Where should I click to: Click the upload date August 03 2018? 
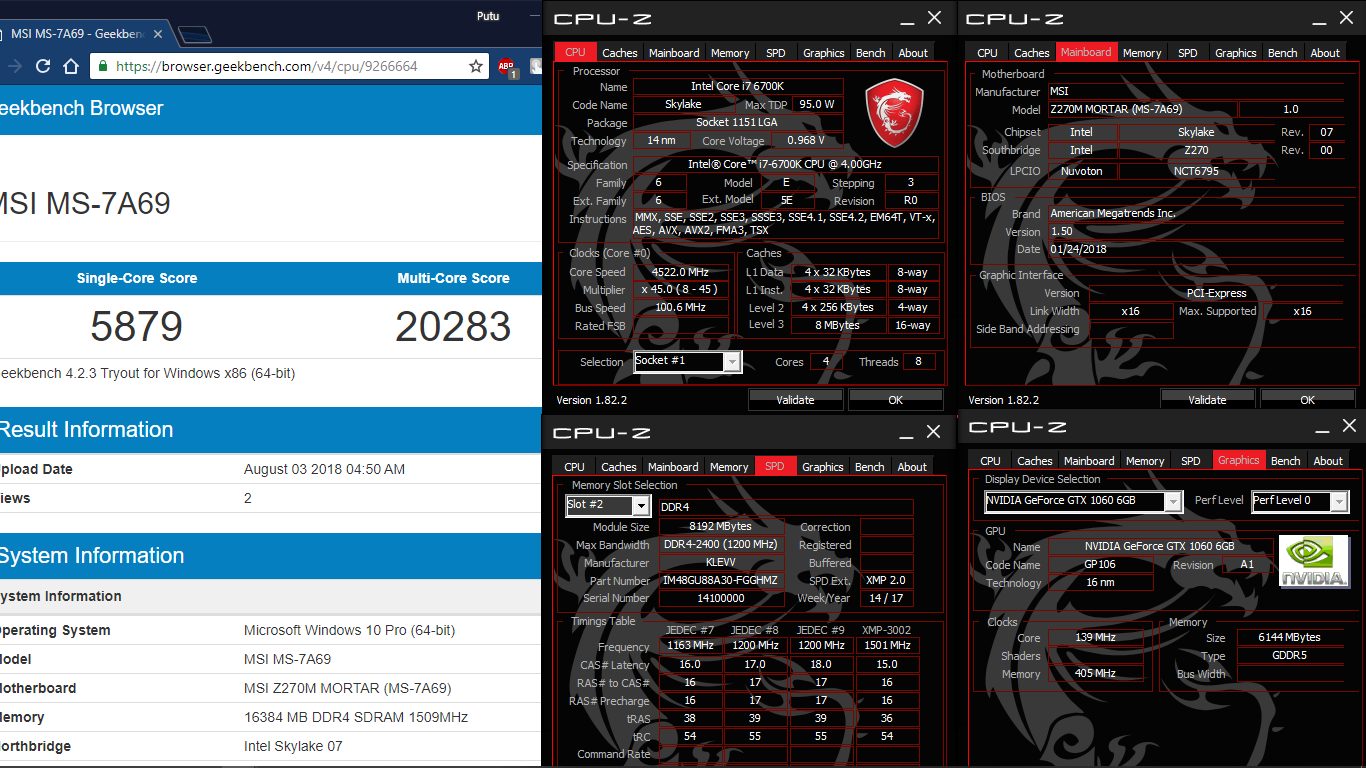click(325, 469)
